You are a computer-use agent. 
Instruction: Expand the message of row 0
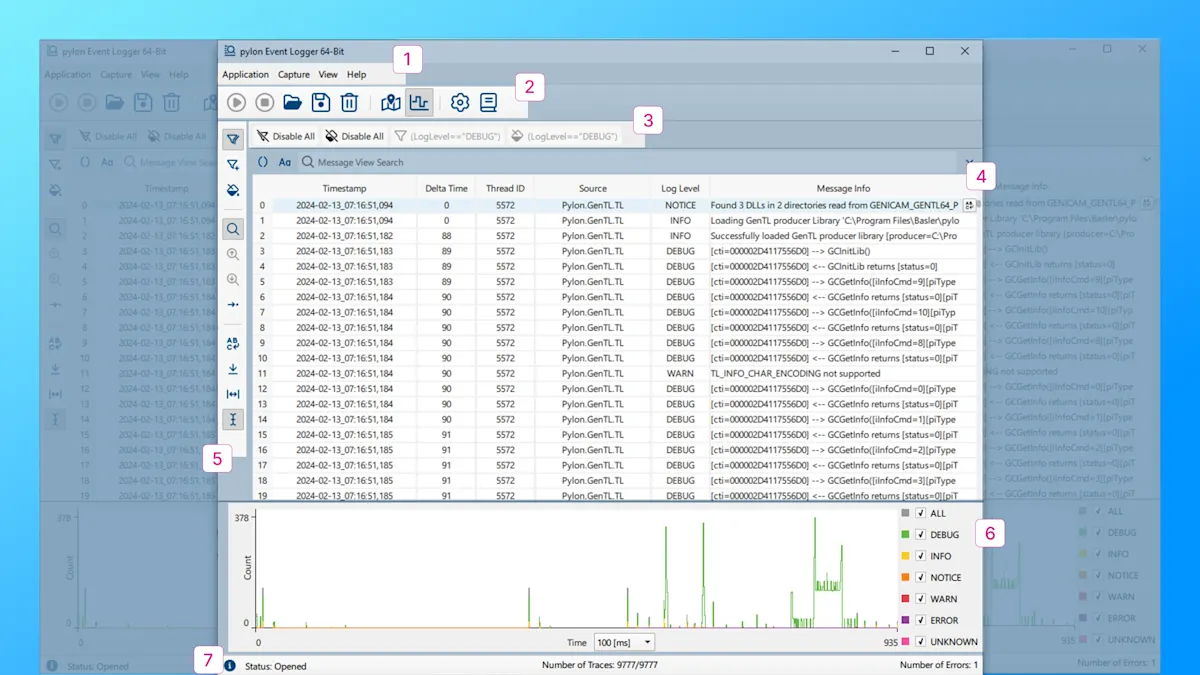[x=969, y=205]
